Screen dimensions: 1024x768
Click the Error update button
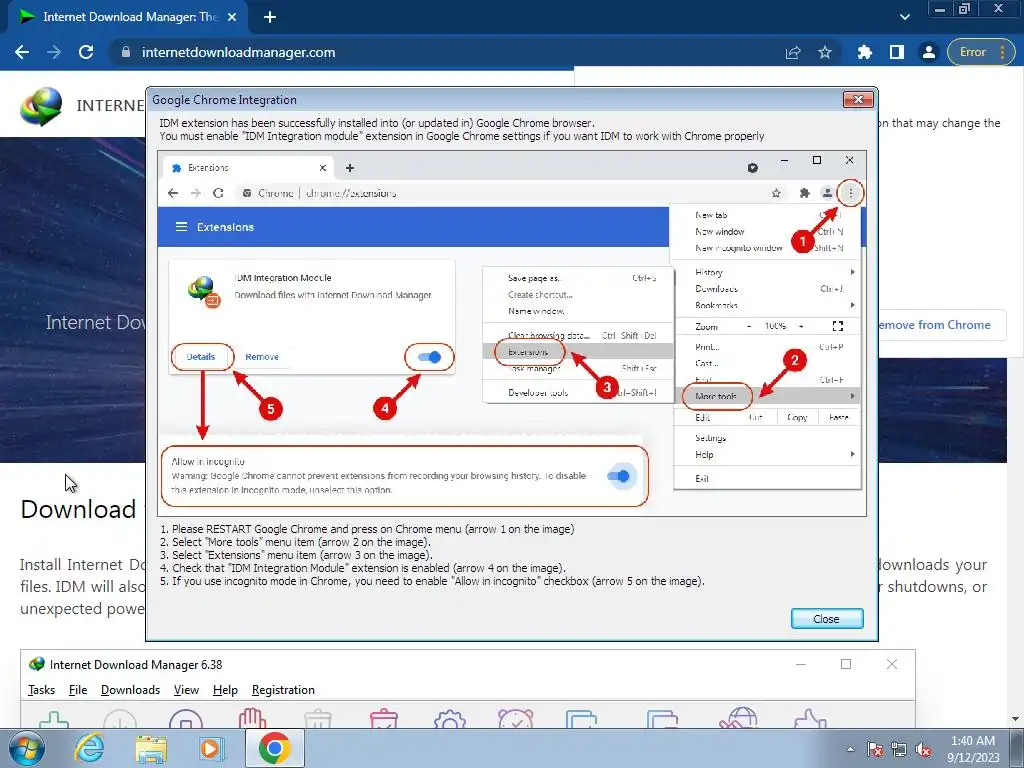(972, 52)
